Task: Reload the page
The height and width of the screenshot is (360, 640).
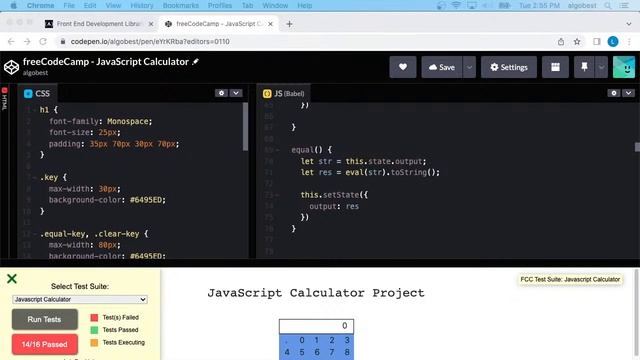Action: tap(43, 42)
